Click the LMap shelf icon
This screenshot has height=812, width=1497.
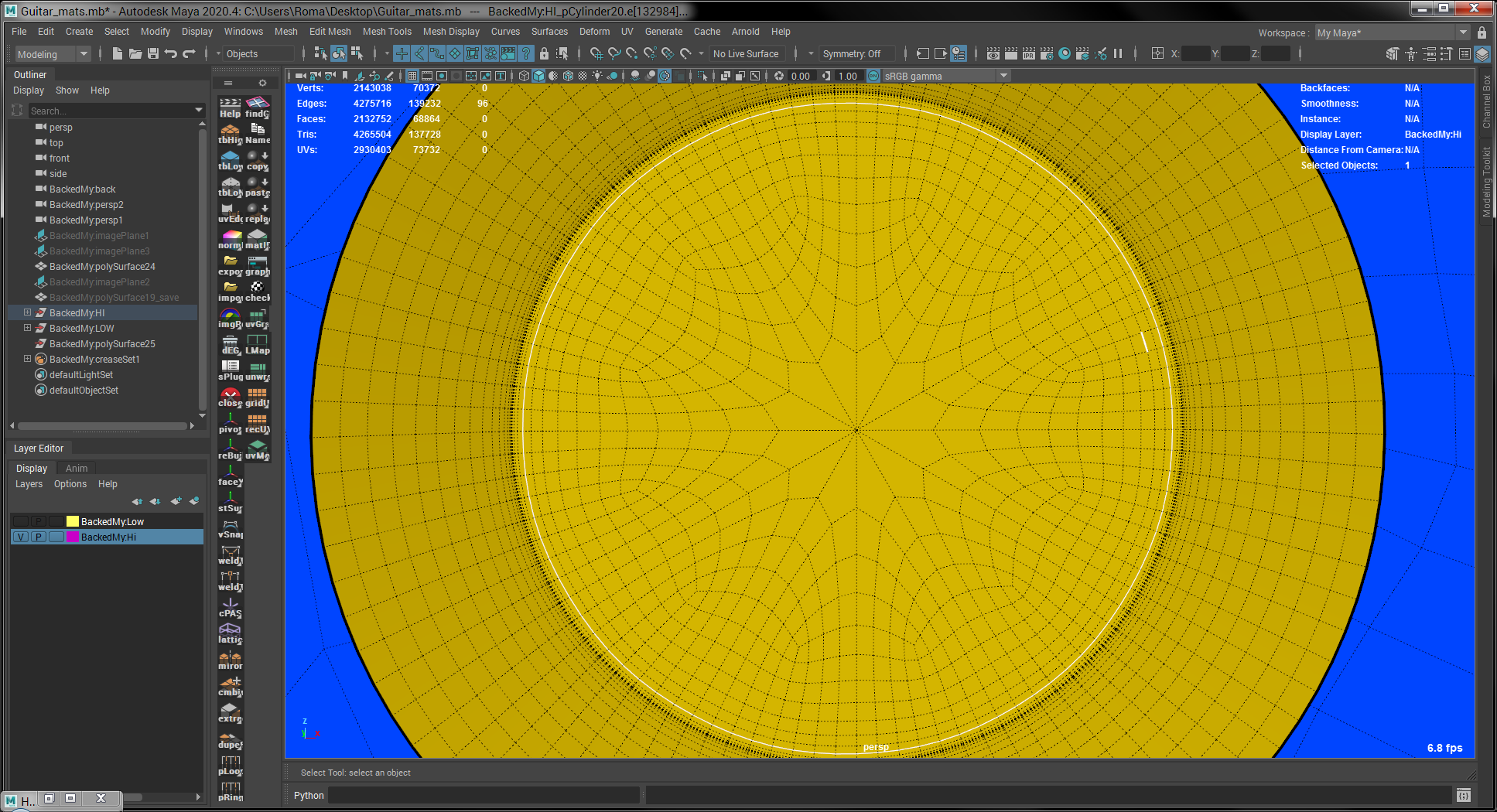coord(258,344)
